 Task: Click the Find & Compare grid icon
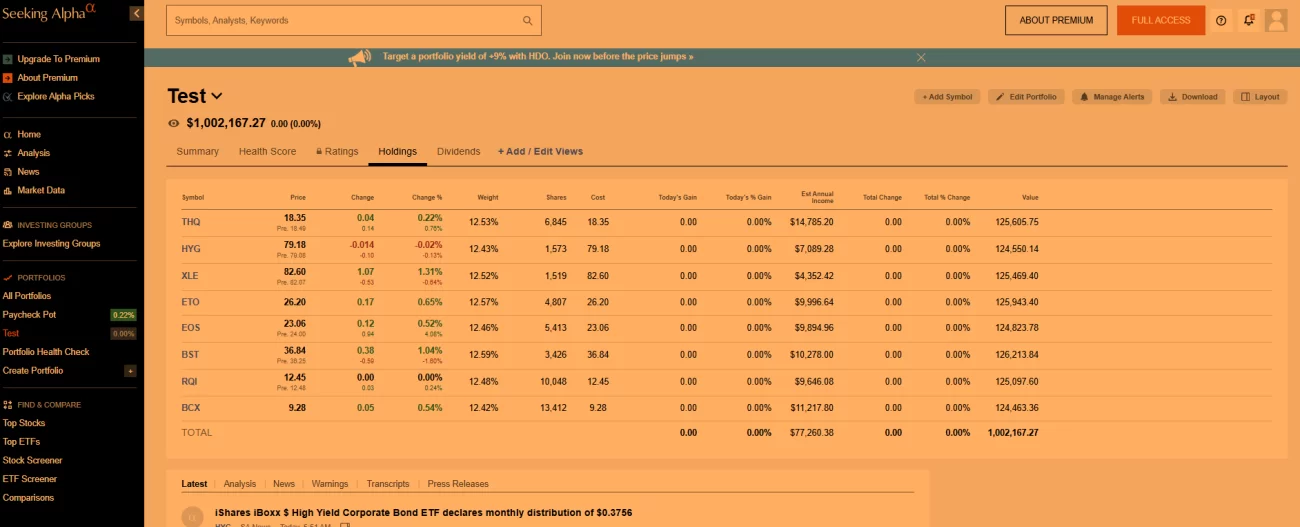[8, 405]
